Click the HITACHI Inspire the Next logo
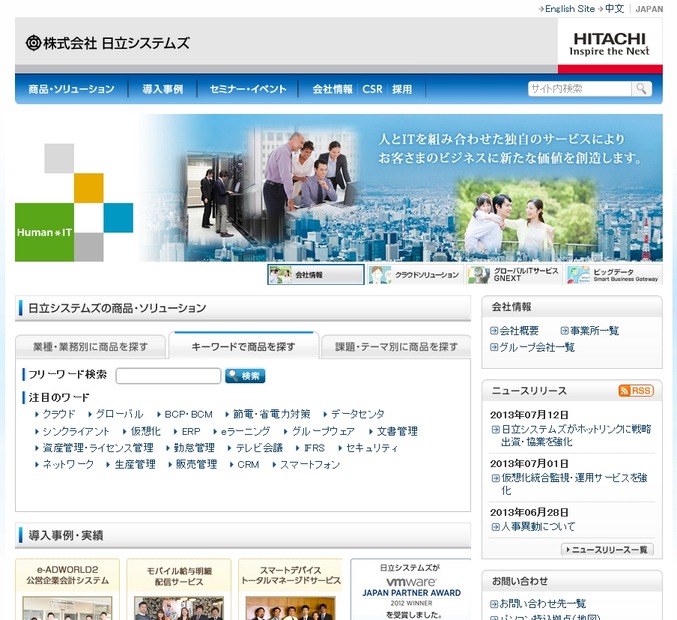This screenshot has height=620, width=677. point(609,44)
